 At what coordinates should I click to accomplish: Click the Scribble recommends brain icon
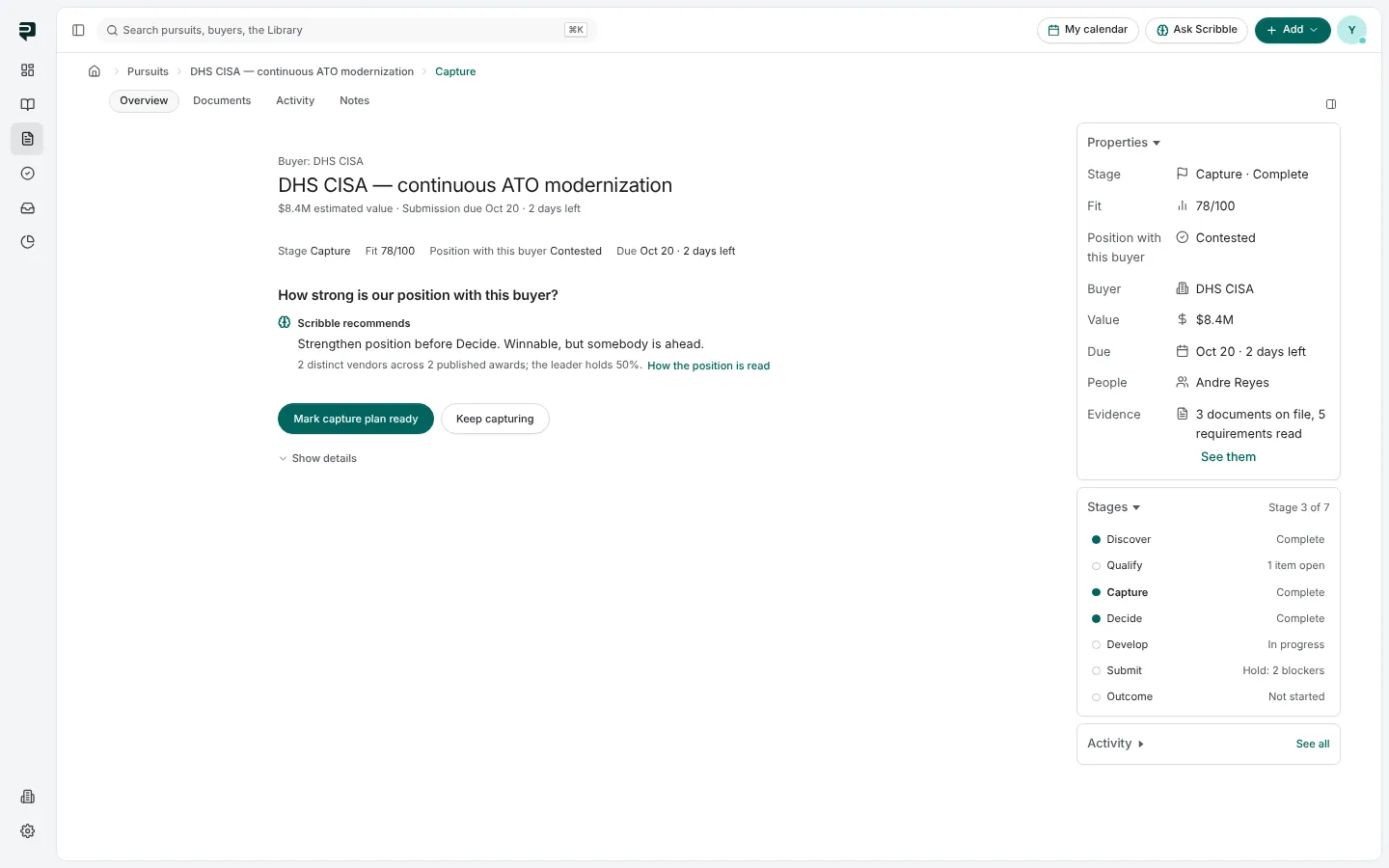coord(285,323)
